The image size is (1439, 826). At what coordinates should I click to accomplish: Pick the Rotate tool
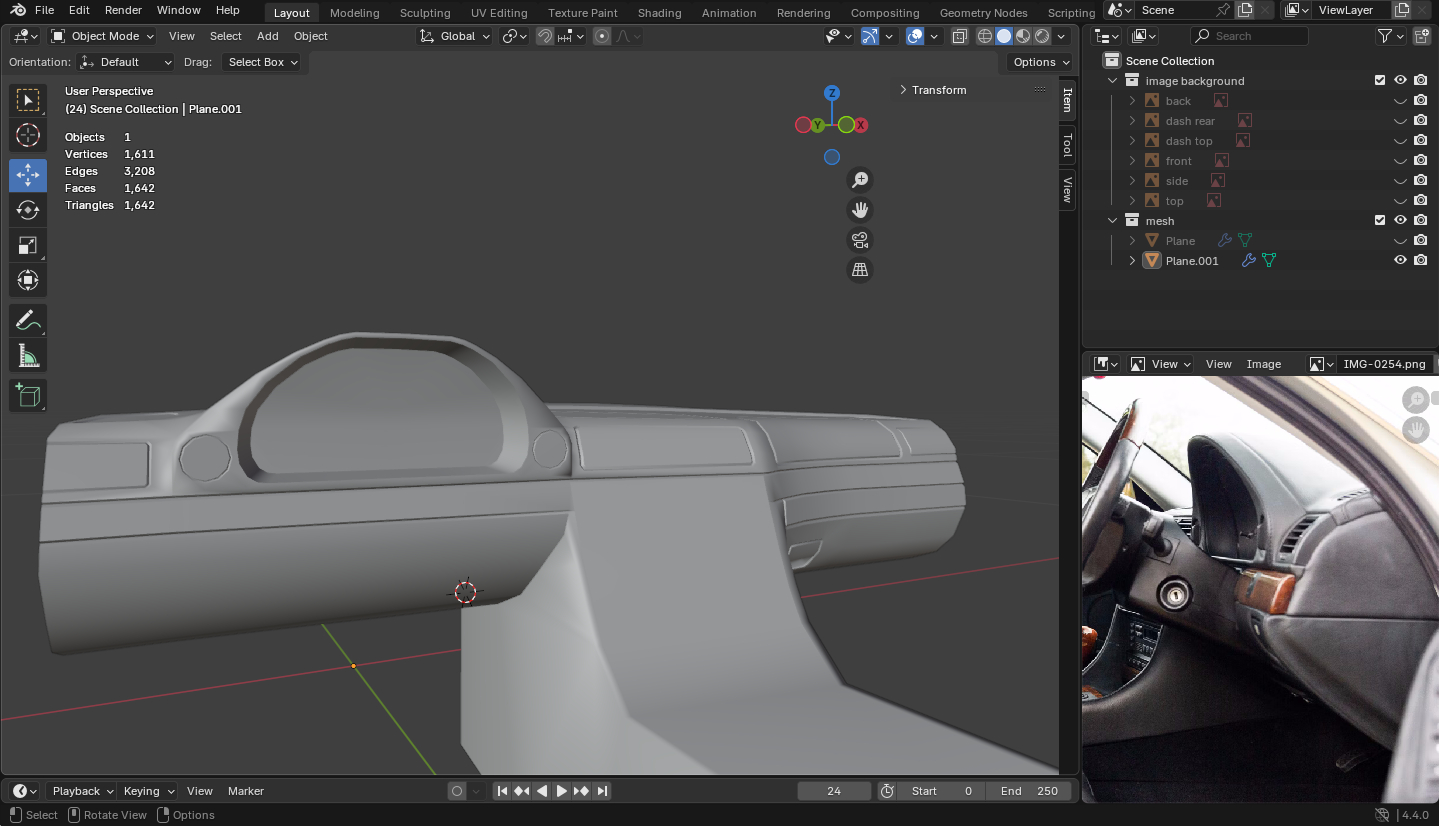[28, 210]
